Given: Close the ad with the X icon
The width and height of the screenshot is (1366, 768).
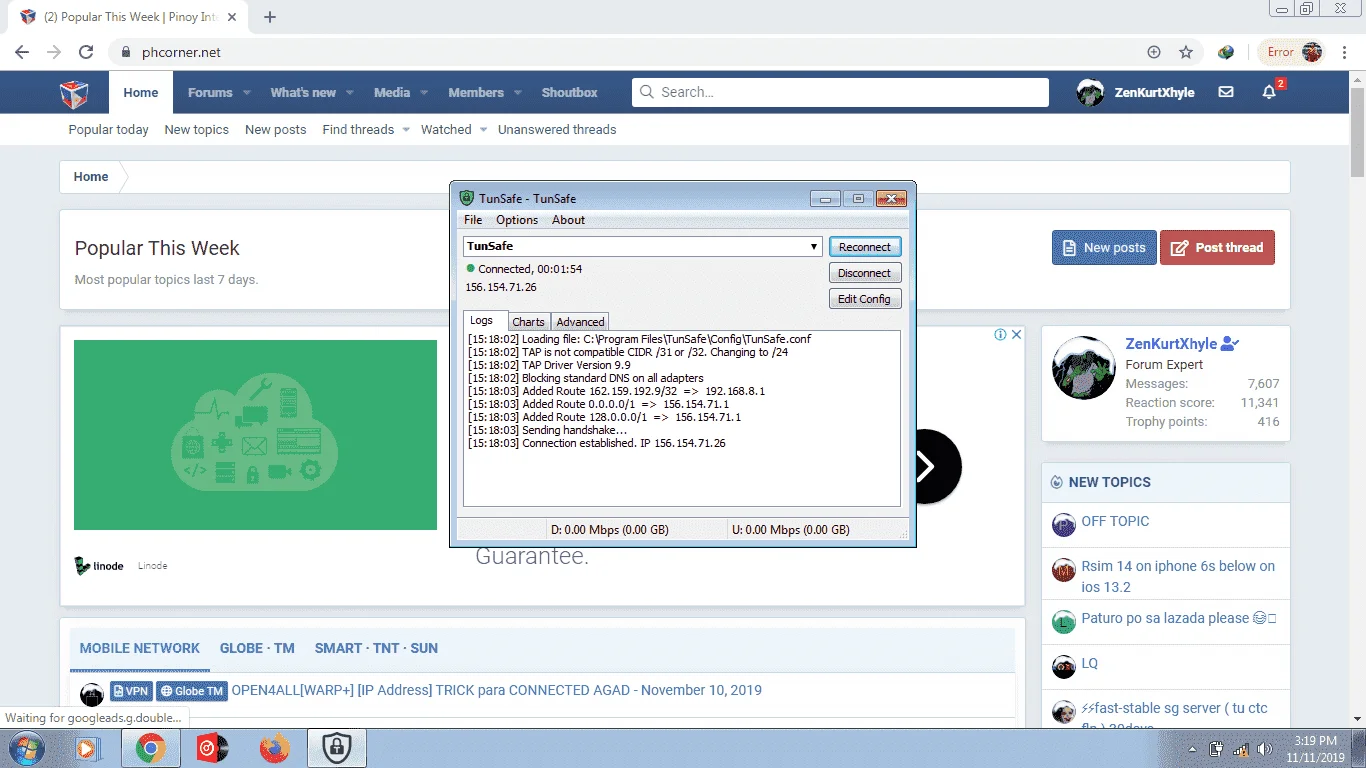Looking at the screenshot, I should (1016, 335).
